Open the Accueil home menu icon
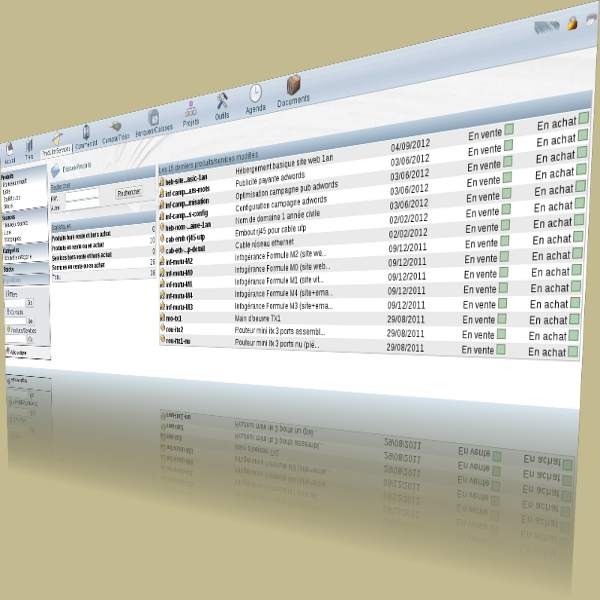Screen dimensions: 600x600 [x=10, y=150]
